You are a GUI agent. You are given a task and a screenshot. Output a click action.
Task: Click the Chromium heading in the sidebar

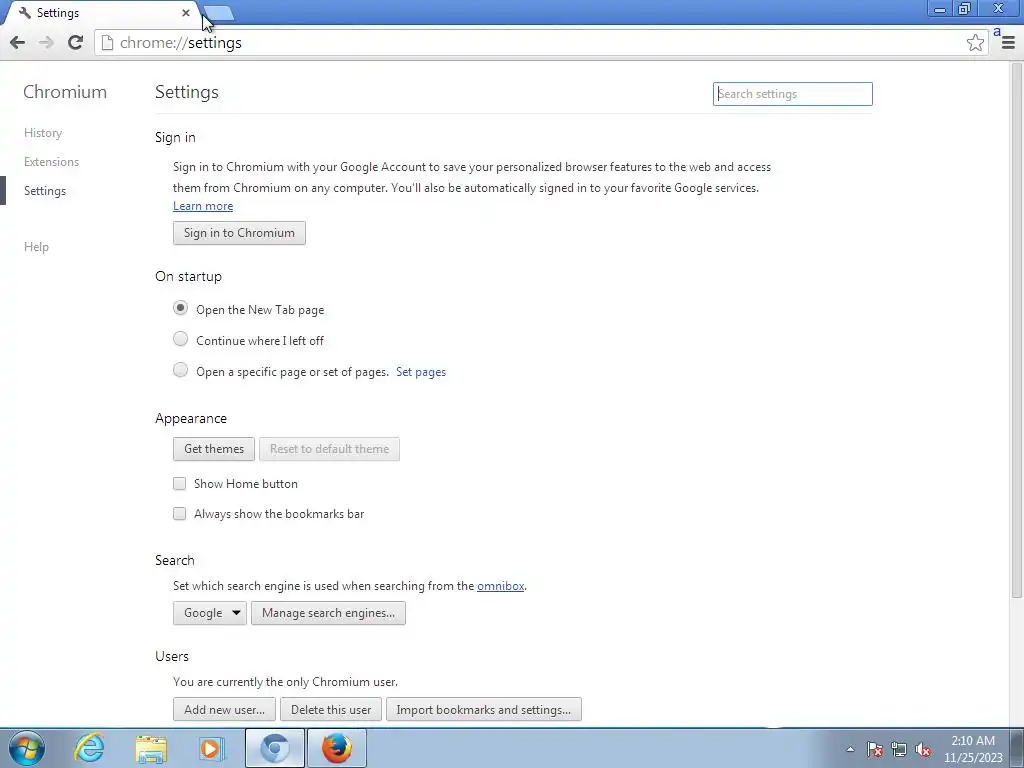[x=65, y=92]
